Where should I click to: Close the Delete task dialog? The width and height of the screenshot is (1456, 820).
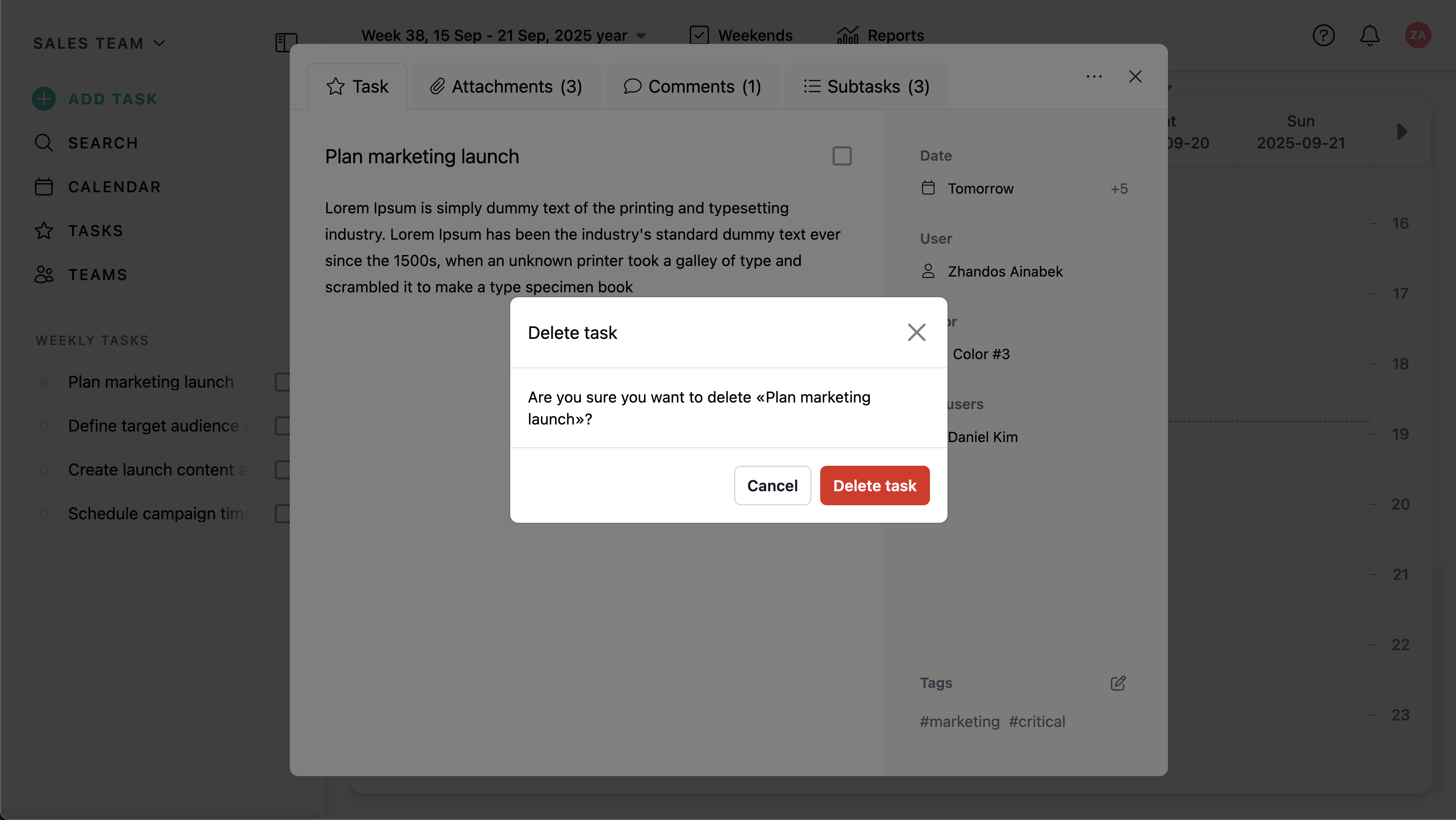click(916, 332)
